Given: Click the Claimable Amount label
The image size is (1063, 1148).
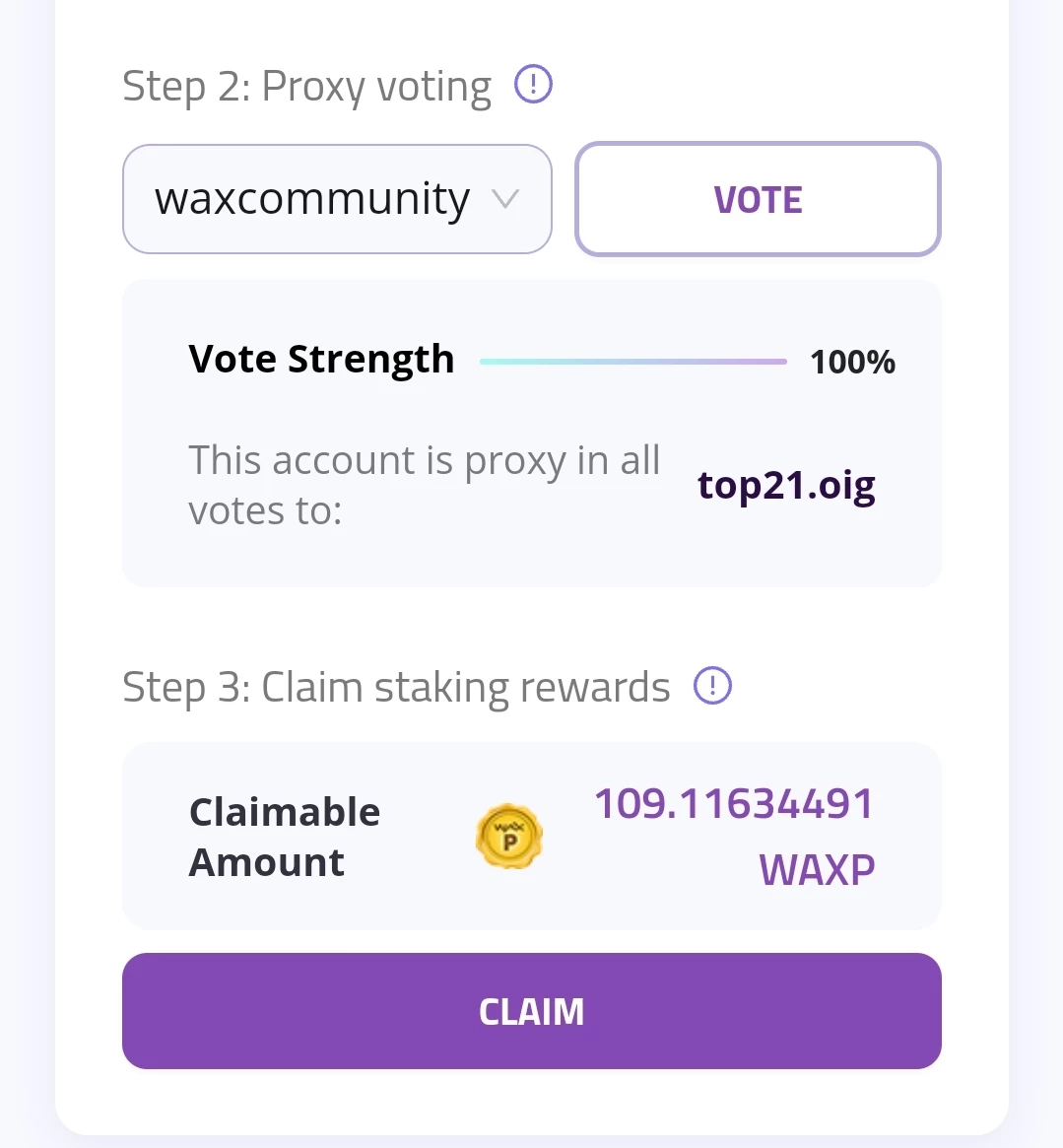Looking at the screenshot, I should tap(285, 837).
